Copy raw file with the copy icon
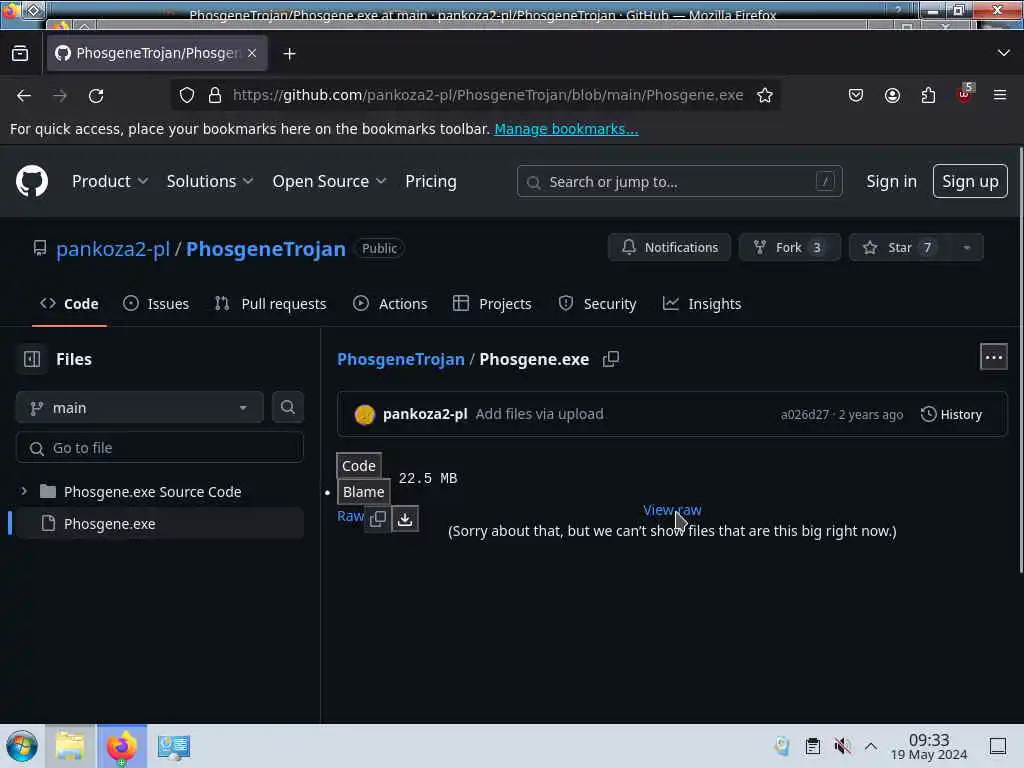The image size is (1024, 768). coord(378,519)
